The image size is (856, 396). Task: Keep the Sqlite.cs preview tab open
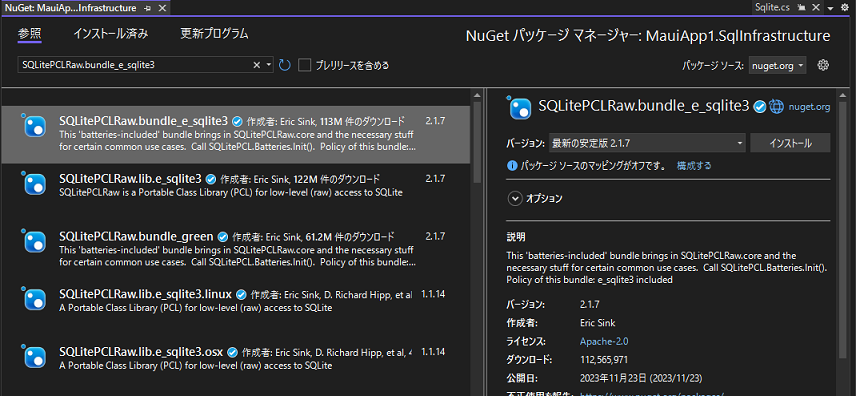point(802,8)
